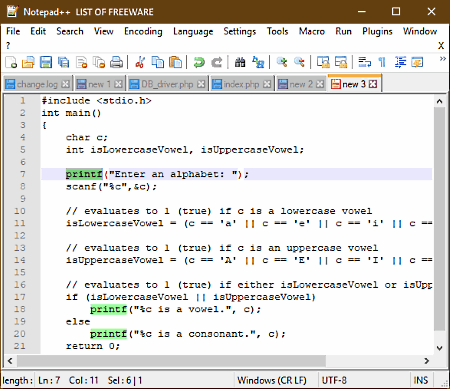
Task: Click the vertical scrollbar thumb
Action: (x=439, y=218)
